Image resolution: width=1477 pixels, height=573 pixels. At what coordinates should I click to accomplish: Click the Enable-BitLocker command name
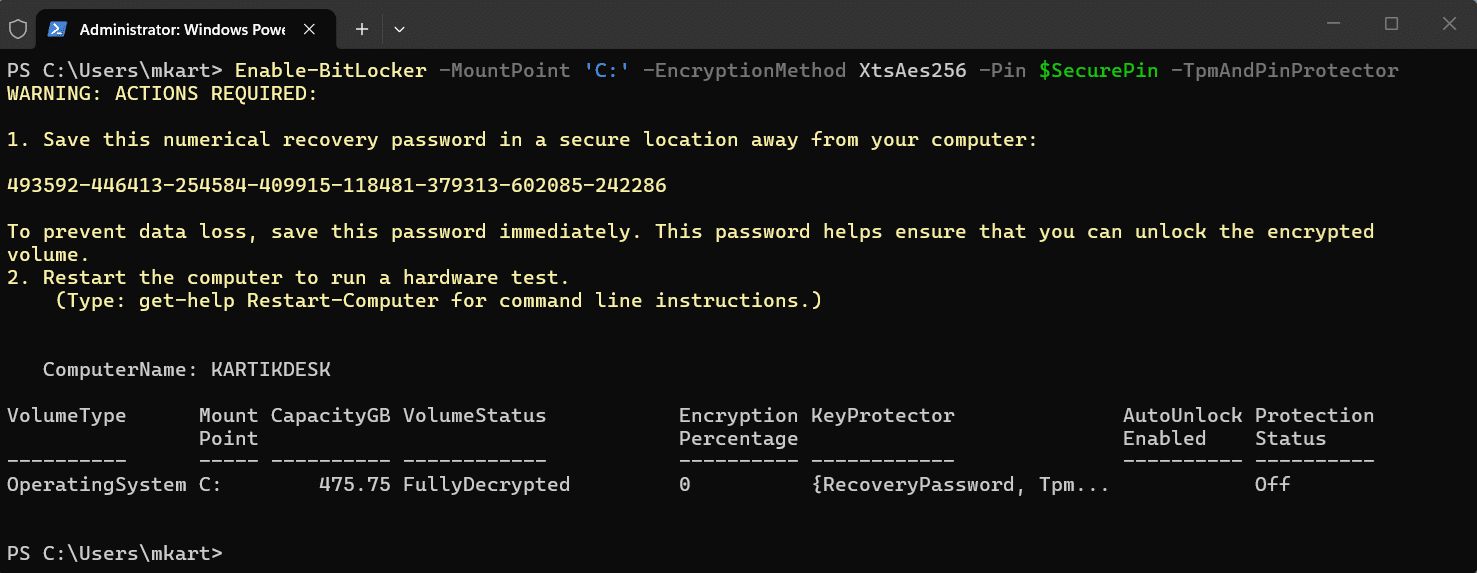pyautogui.click(x=330, y=70)
